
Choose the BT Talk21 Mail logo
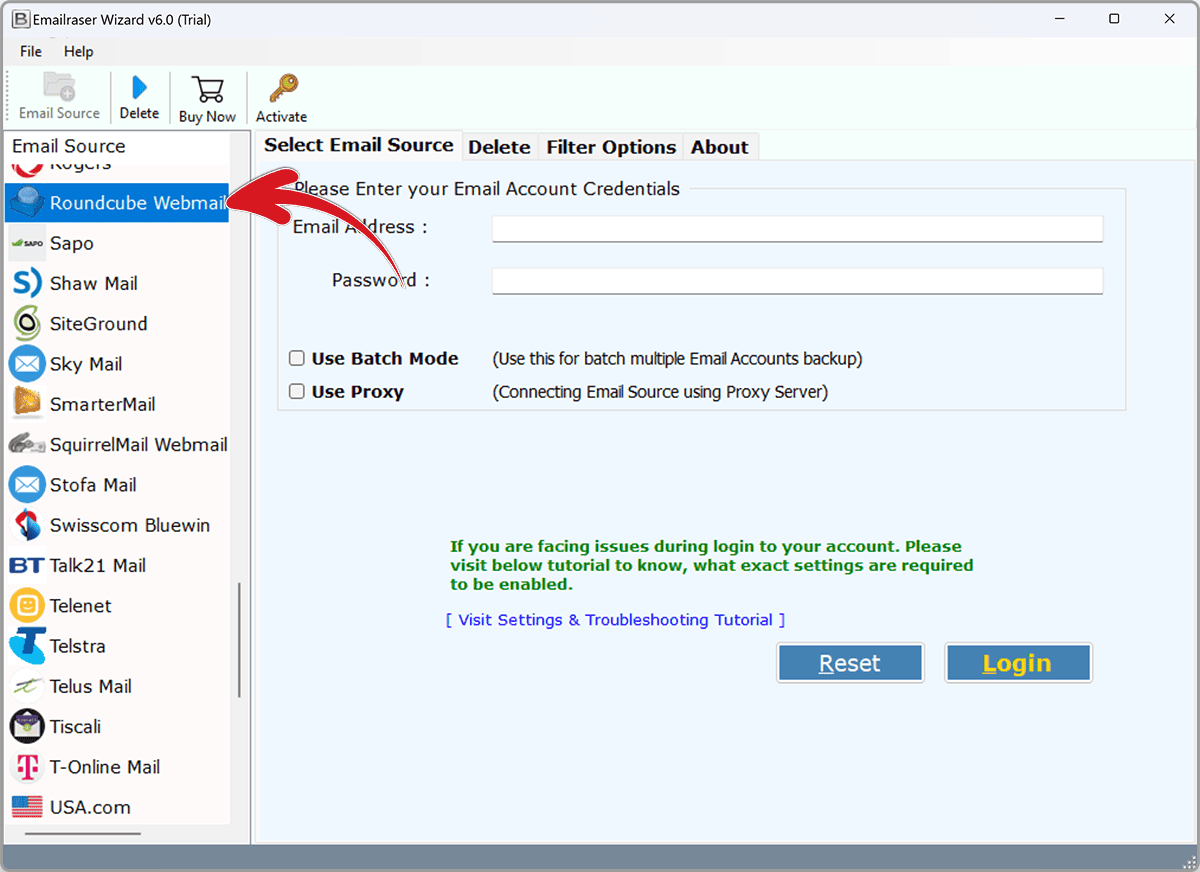click(x=27, y=566)
